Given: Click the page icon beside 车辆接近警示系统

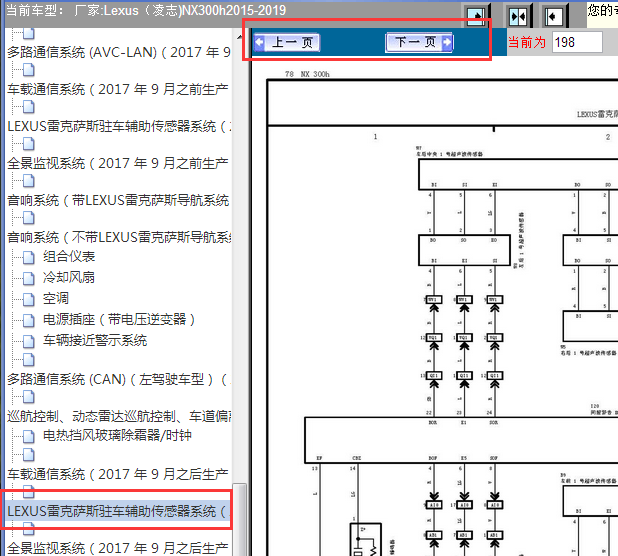Looking at the screenshot, I should 28,341.
